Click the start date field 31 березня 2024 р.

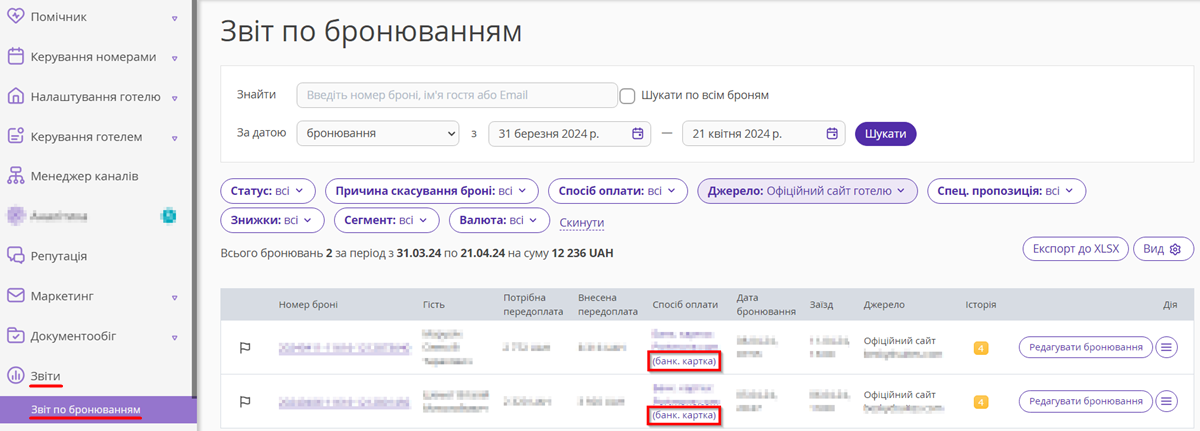(x=570, y=133)
